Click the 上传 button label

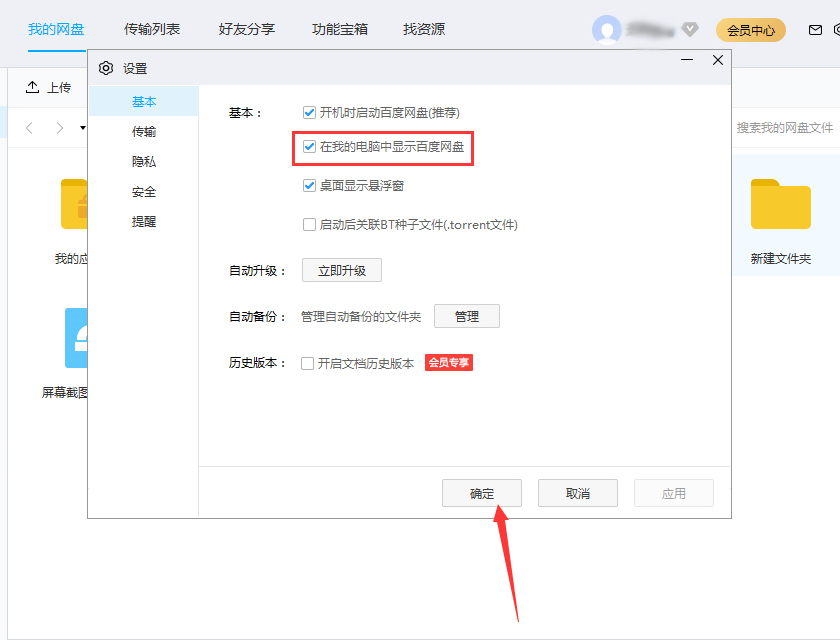pyautogui.click(x=59, y=87)
